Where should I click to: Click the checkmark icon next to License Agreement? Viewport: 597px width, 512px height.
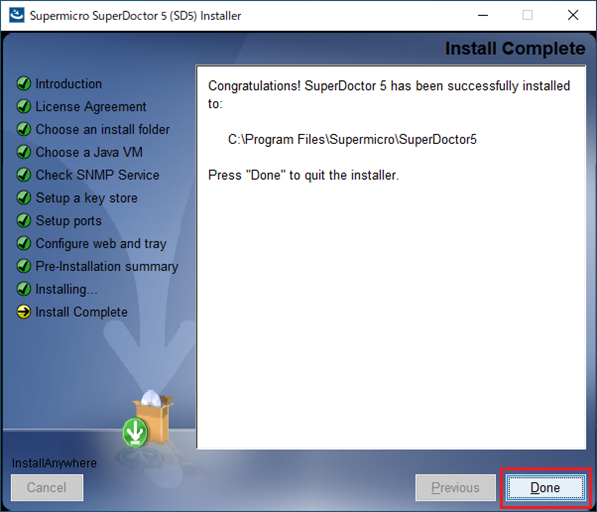pos(24,106)
